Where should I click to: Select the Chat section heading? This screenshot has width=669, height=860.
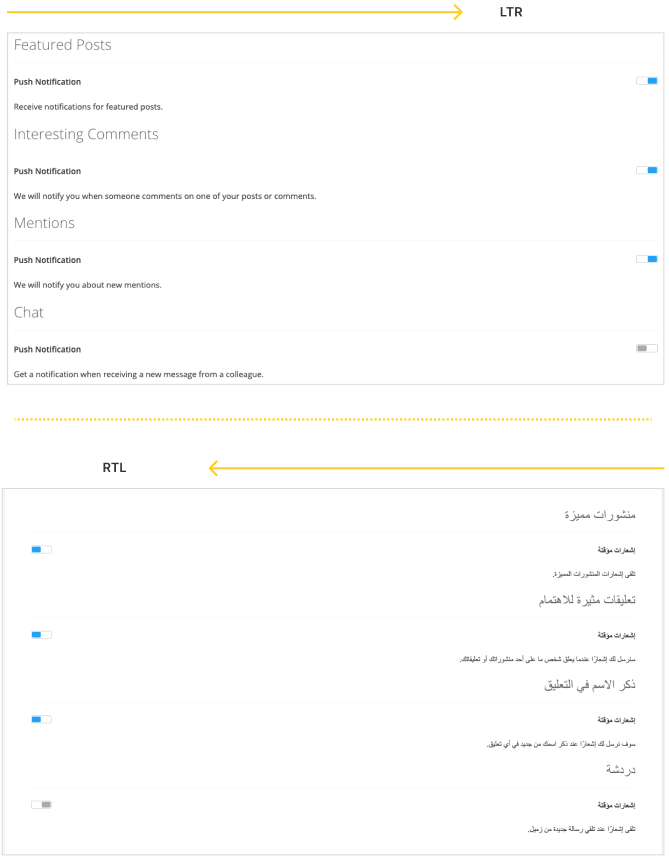pos(28,311)
